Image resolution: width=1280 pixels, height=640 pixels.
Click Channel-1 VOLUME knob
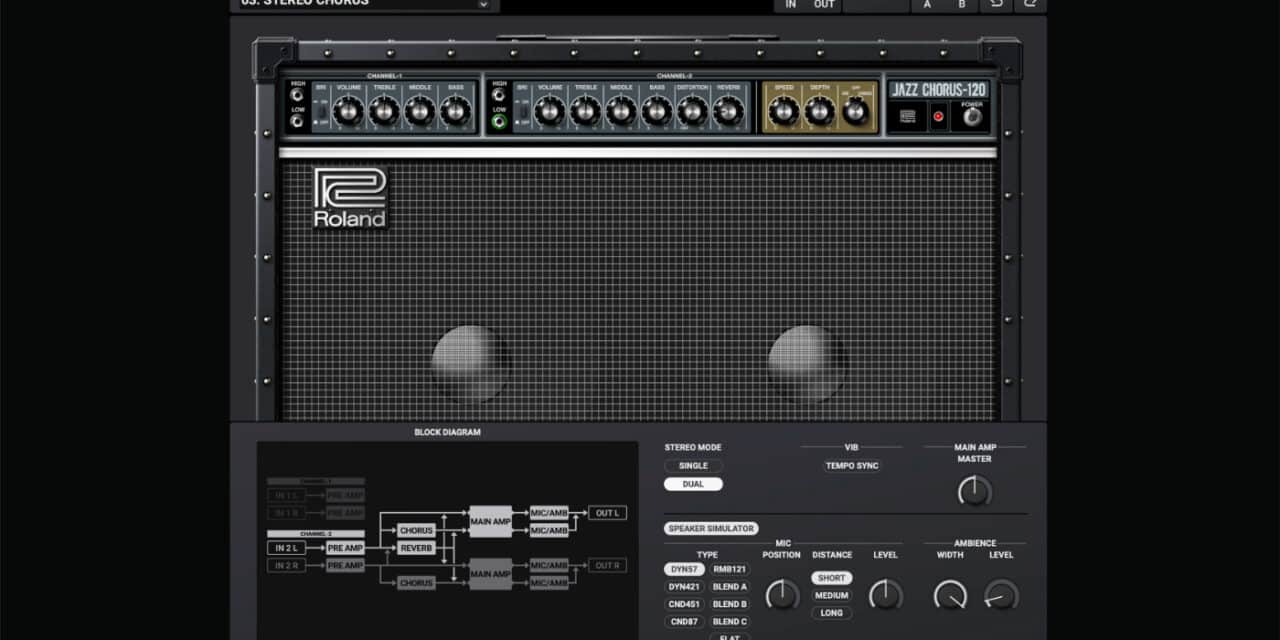(348, 110)
